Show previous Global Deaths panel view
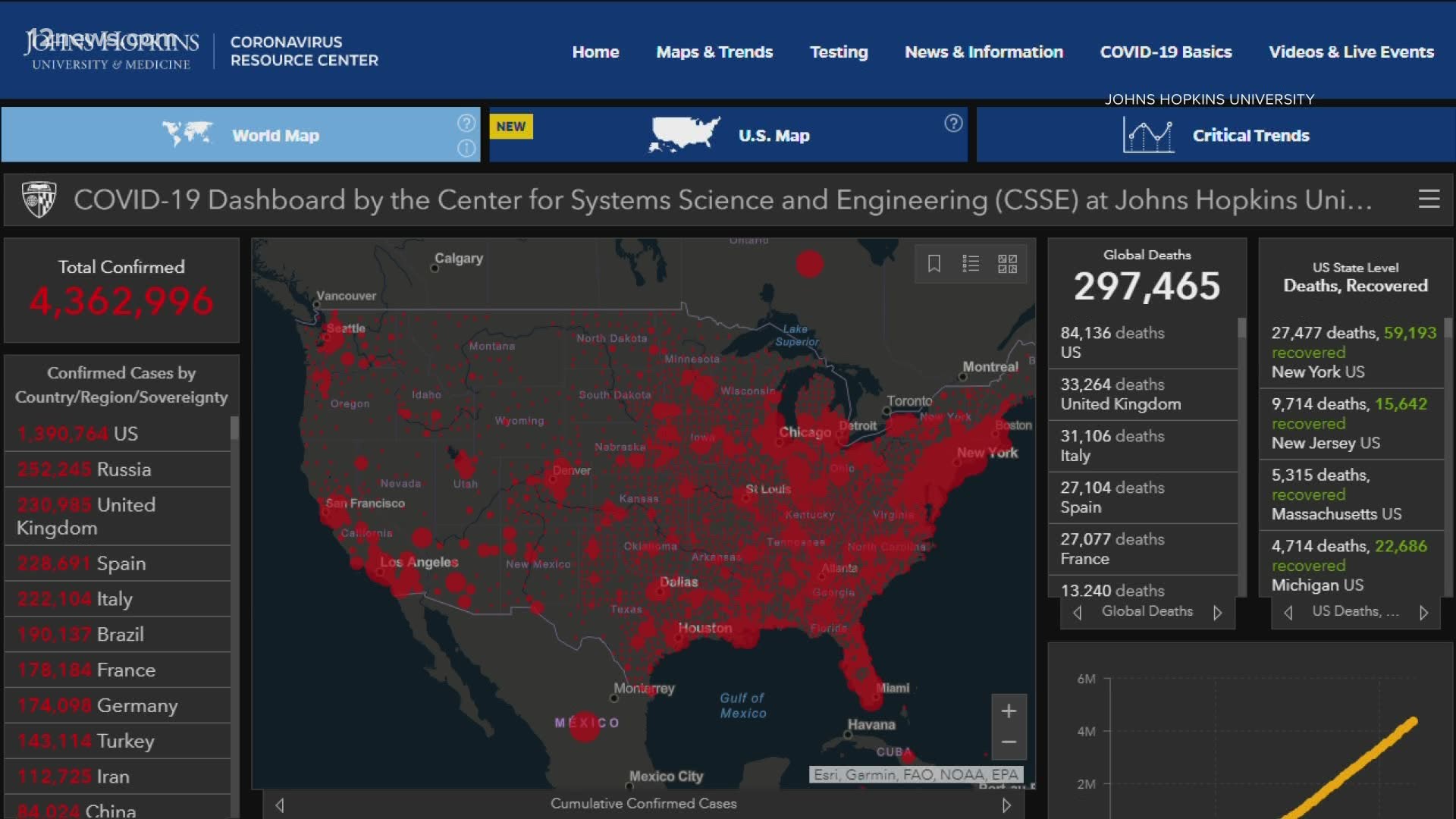Image resolution: width=1456 pixels, height=819 pixels. click(1078, 612)
